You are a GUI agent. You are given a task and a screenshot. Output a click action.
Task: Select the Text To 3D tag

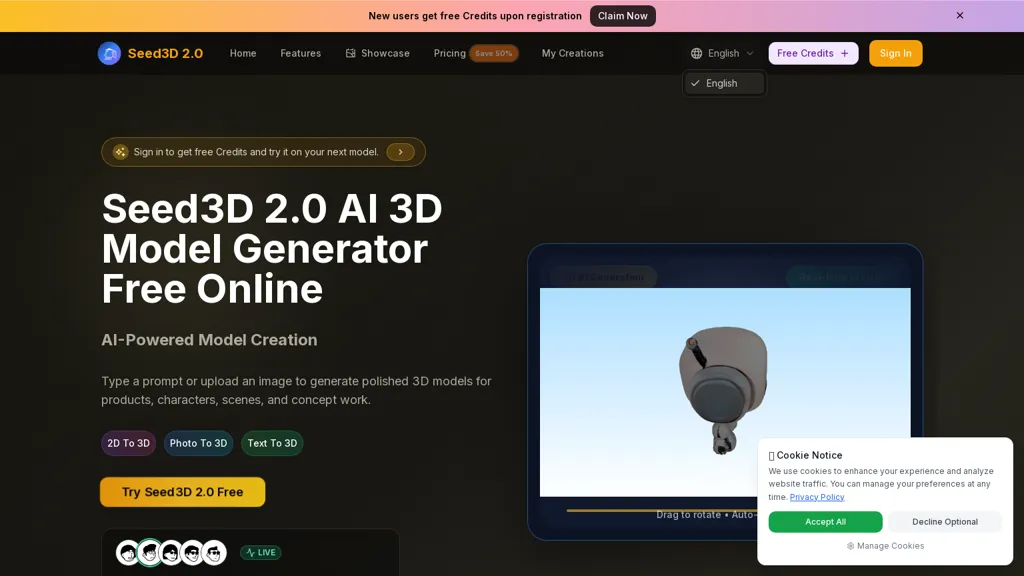click(x=272, y=443)
